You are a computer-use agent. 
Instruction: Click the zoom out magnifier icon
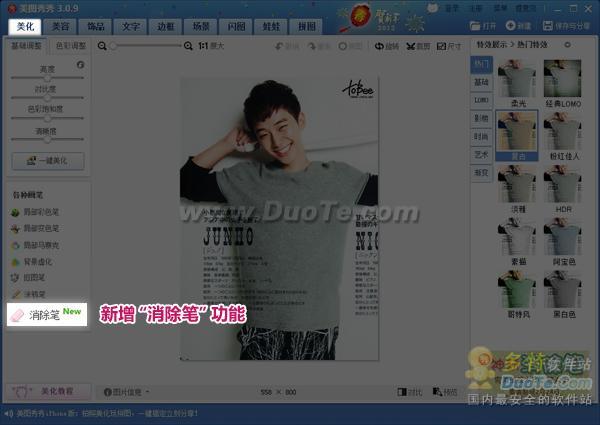pyautogui.click(x=102, y=46)
